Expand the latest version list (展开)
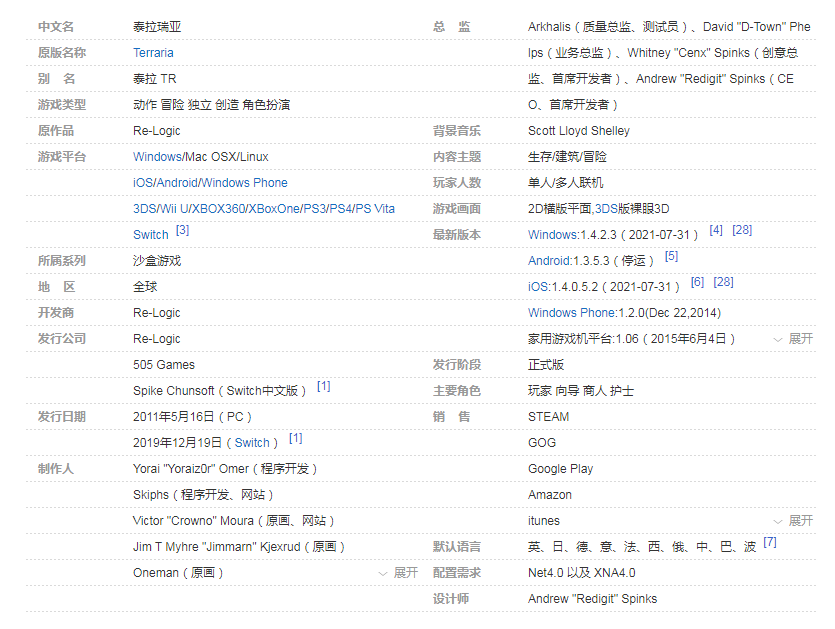This screenshot has height=629, width=835. tap(793, 339)
